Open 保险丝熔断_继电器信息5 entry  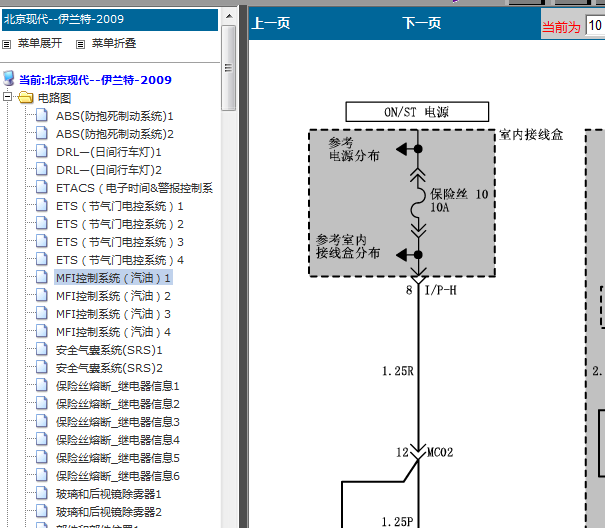click(x=118, y=458)
